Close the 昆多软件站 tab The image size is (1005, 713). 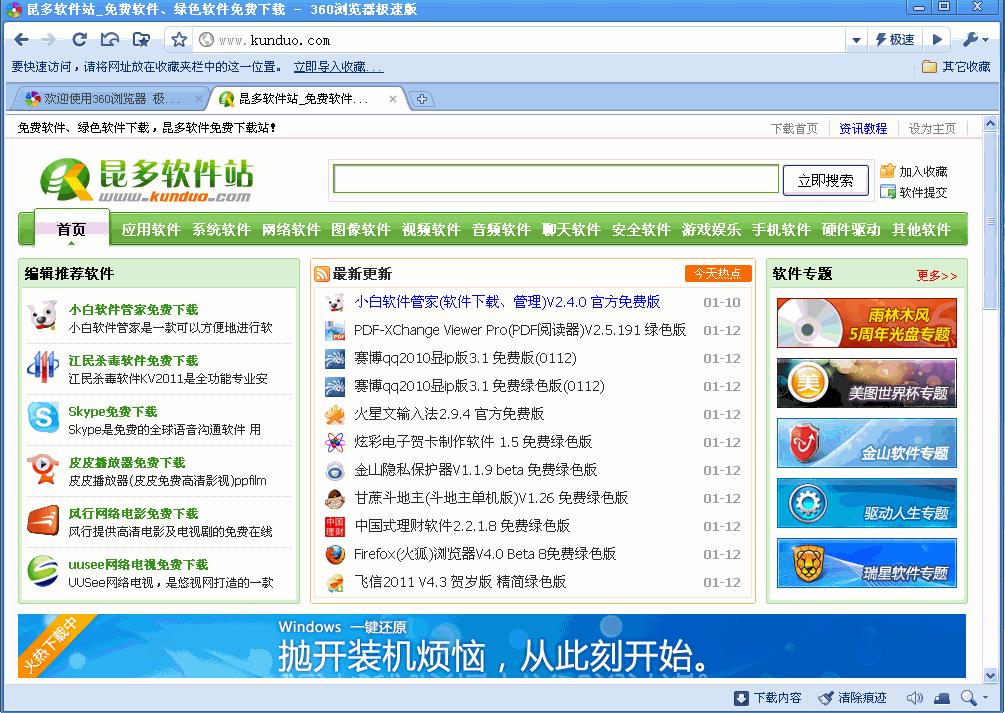click(393, 99)
